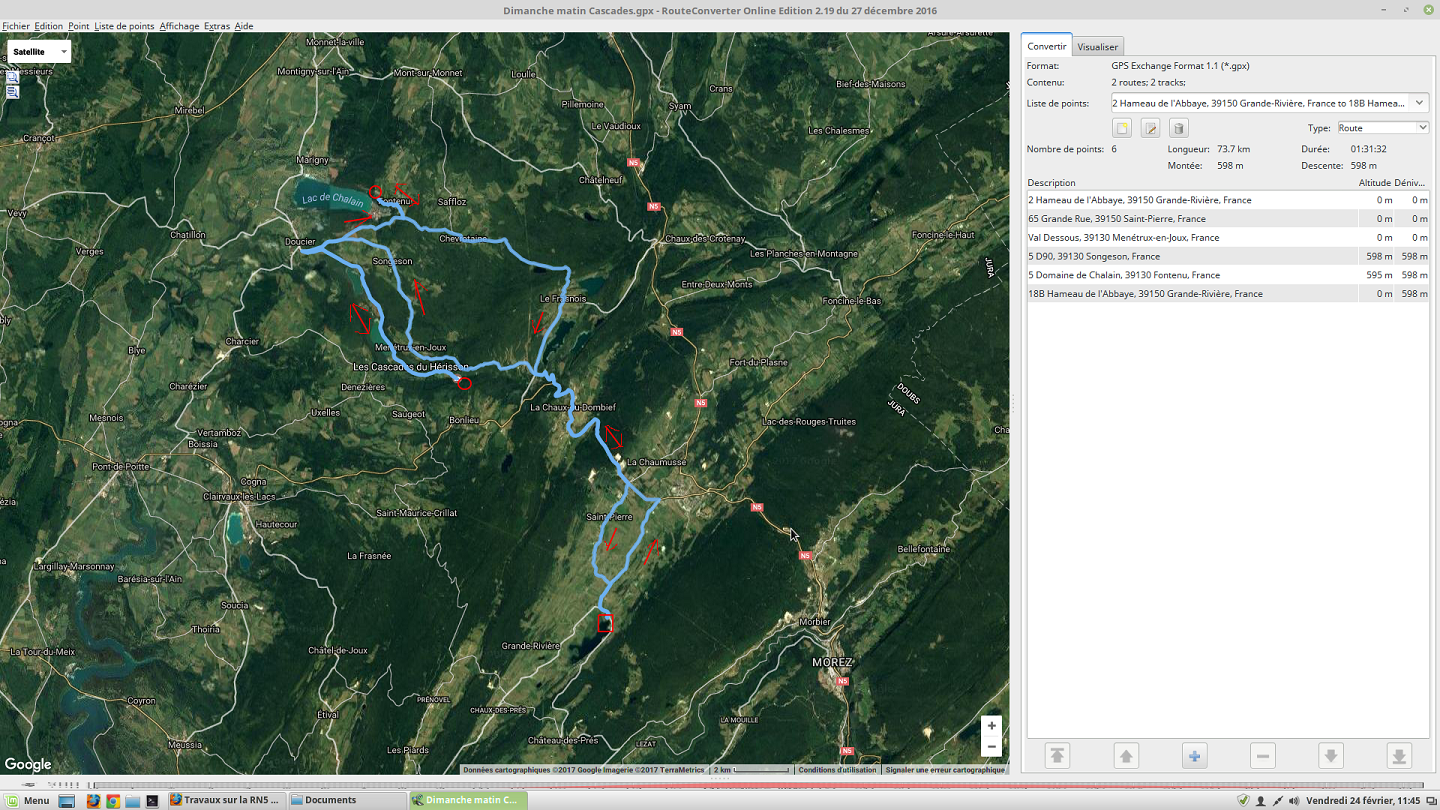Add a new position with the plus button

click(x=1194, y=756)
